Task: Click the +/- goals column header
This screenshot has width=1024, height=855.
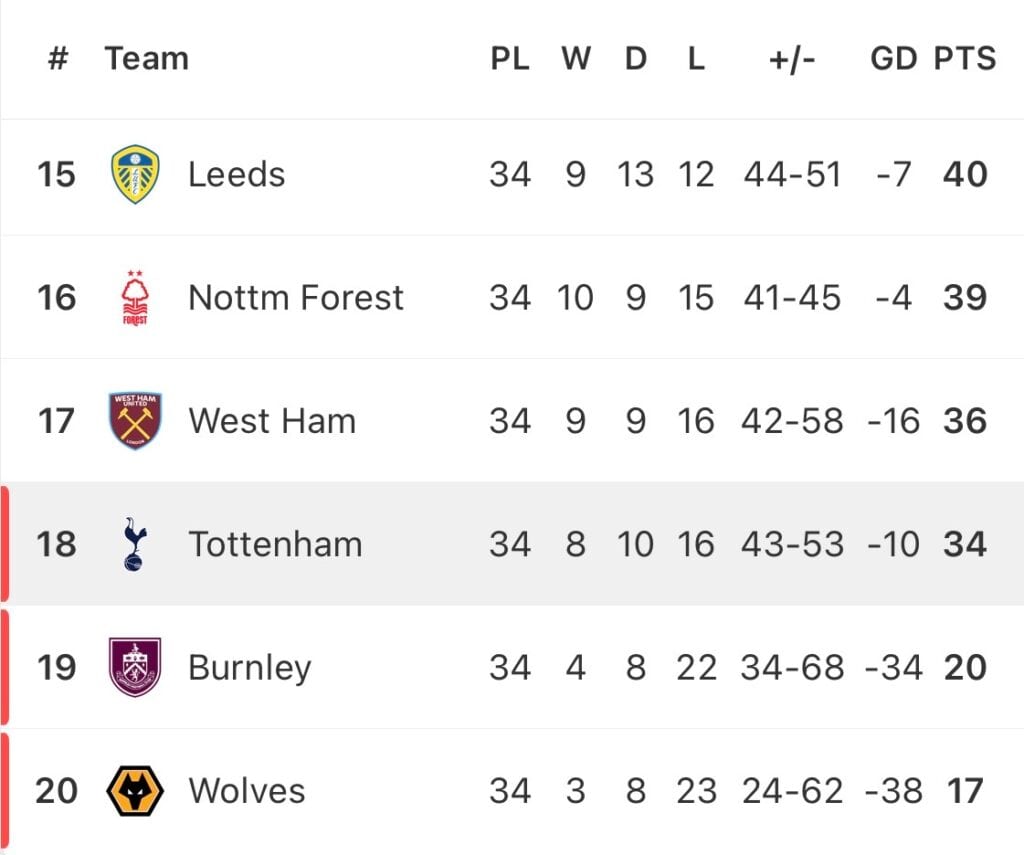Action: (x=792, y=60)
